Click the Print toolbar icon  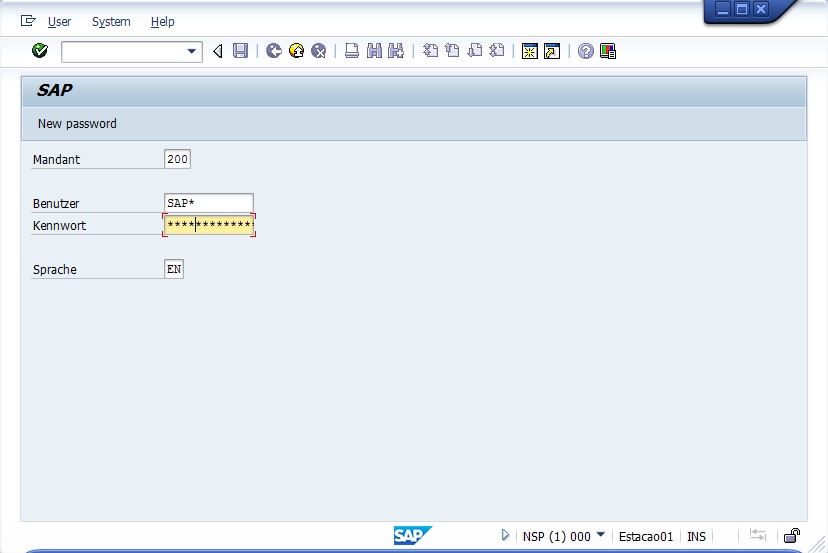coord(352,51)
